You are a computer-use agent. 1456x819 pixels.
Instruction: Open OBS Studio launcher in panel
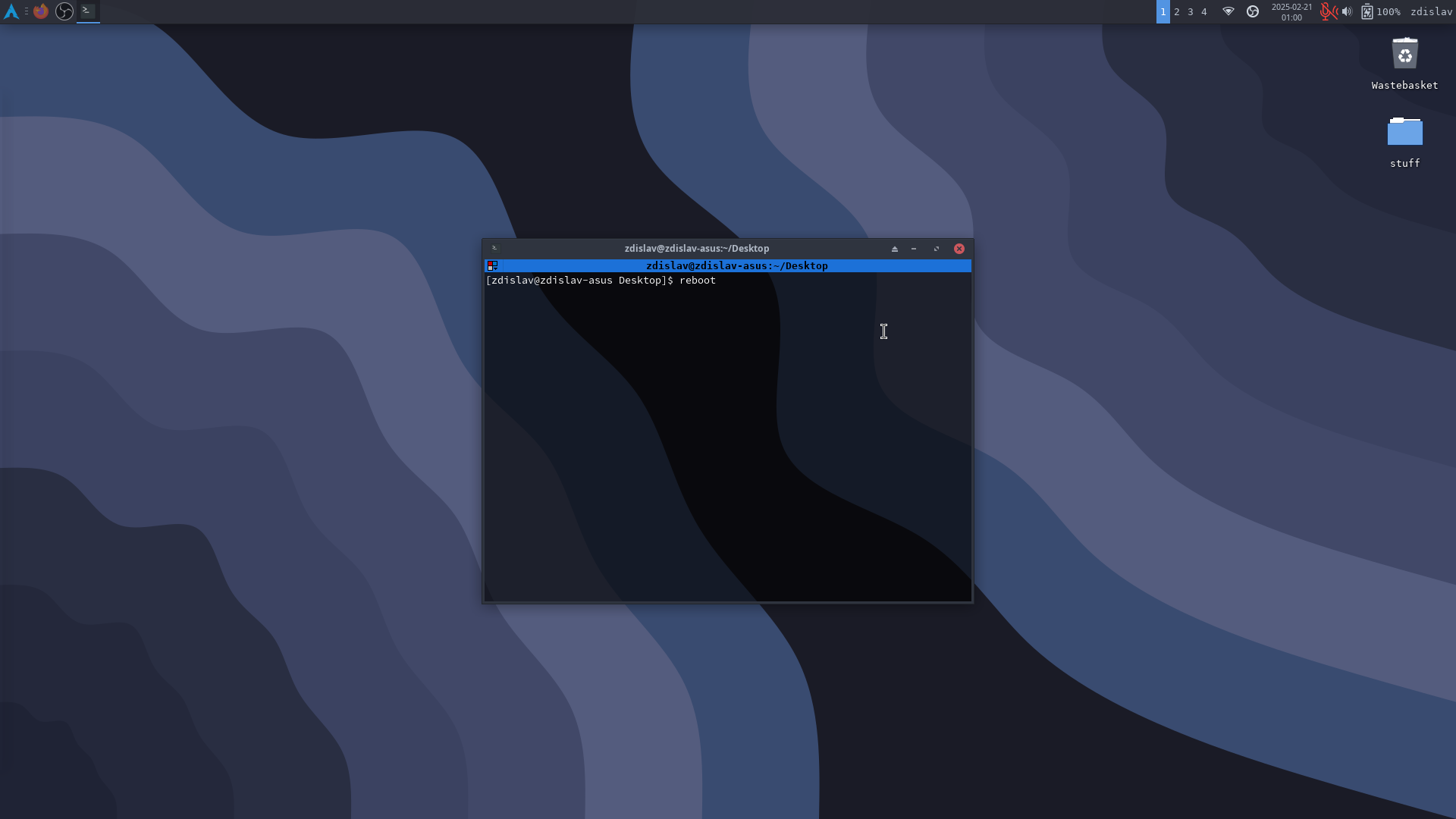(64, 11)
